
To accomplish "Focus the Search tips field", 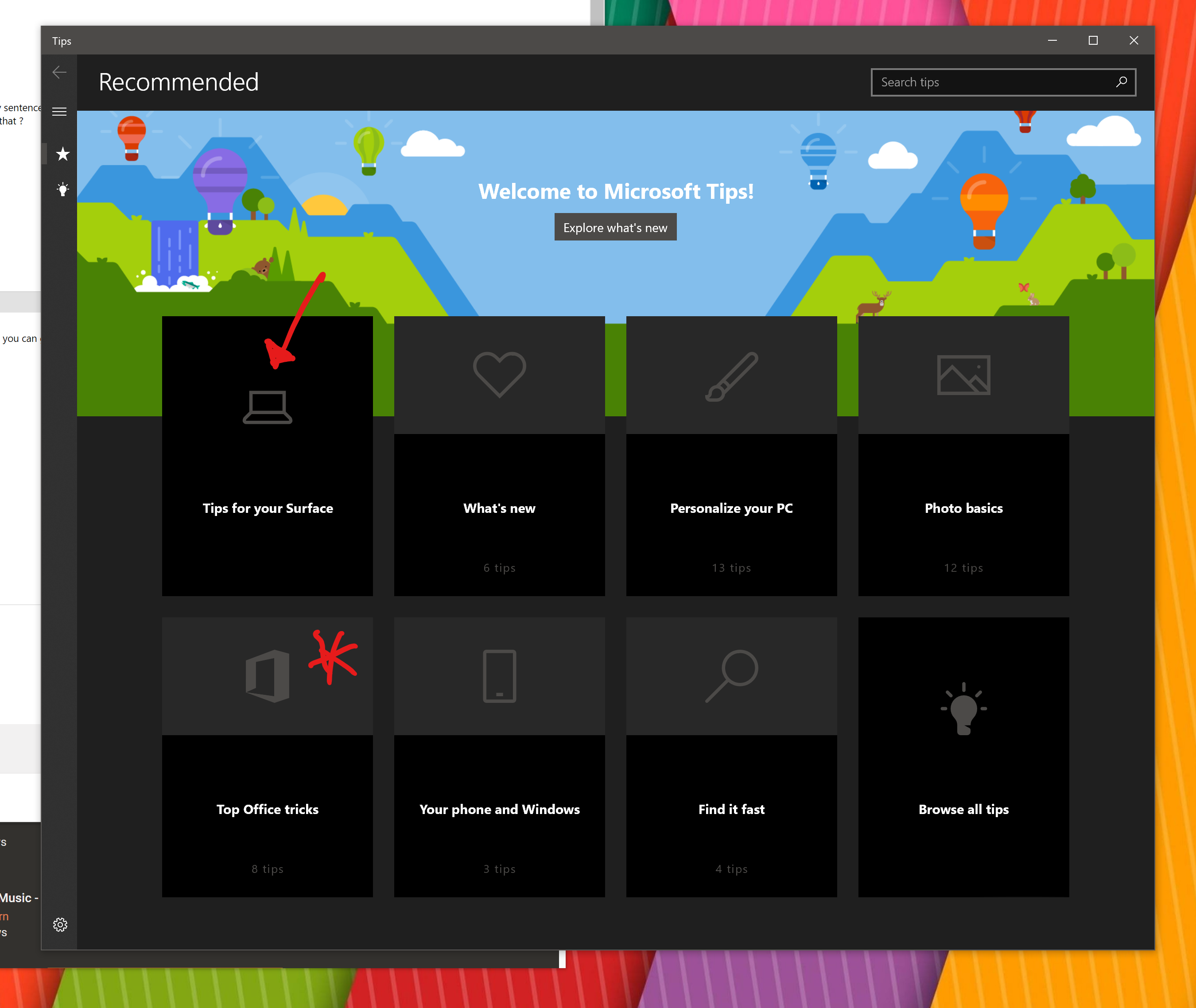I will (994, 82).
